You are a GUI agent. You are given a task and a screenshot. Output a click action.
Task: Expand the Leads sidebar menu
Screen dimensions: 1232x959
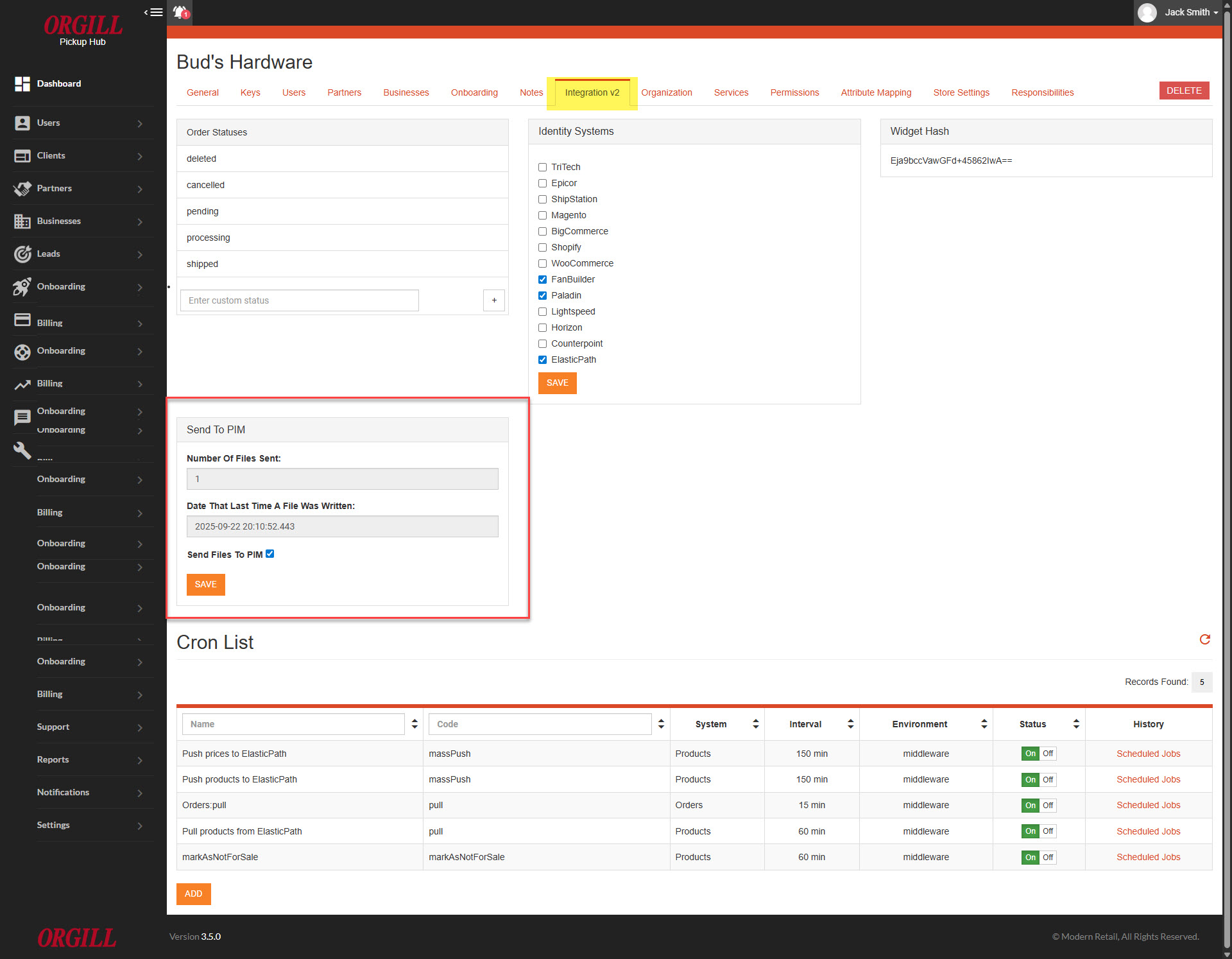[140, 254]
